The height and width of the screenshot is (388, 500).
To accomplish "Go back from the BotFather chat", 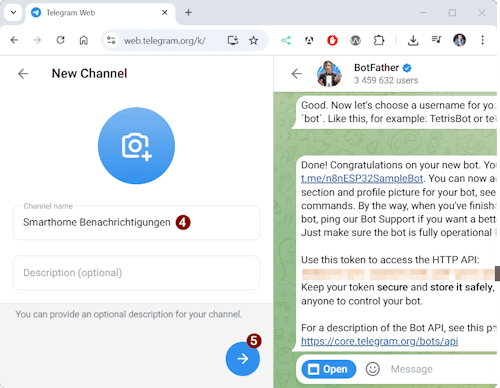I will click(297, 74).
